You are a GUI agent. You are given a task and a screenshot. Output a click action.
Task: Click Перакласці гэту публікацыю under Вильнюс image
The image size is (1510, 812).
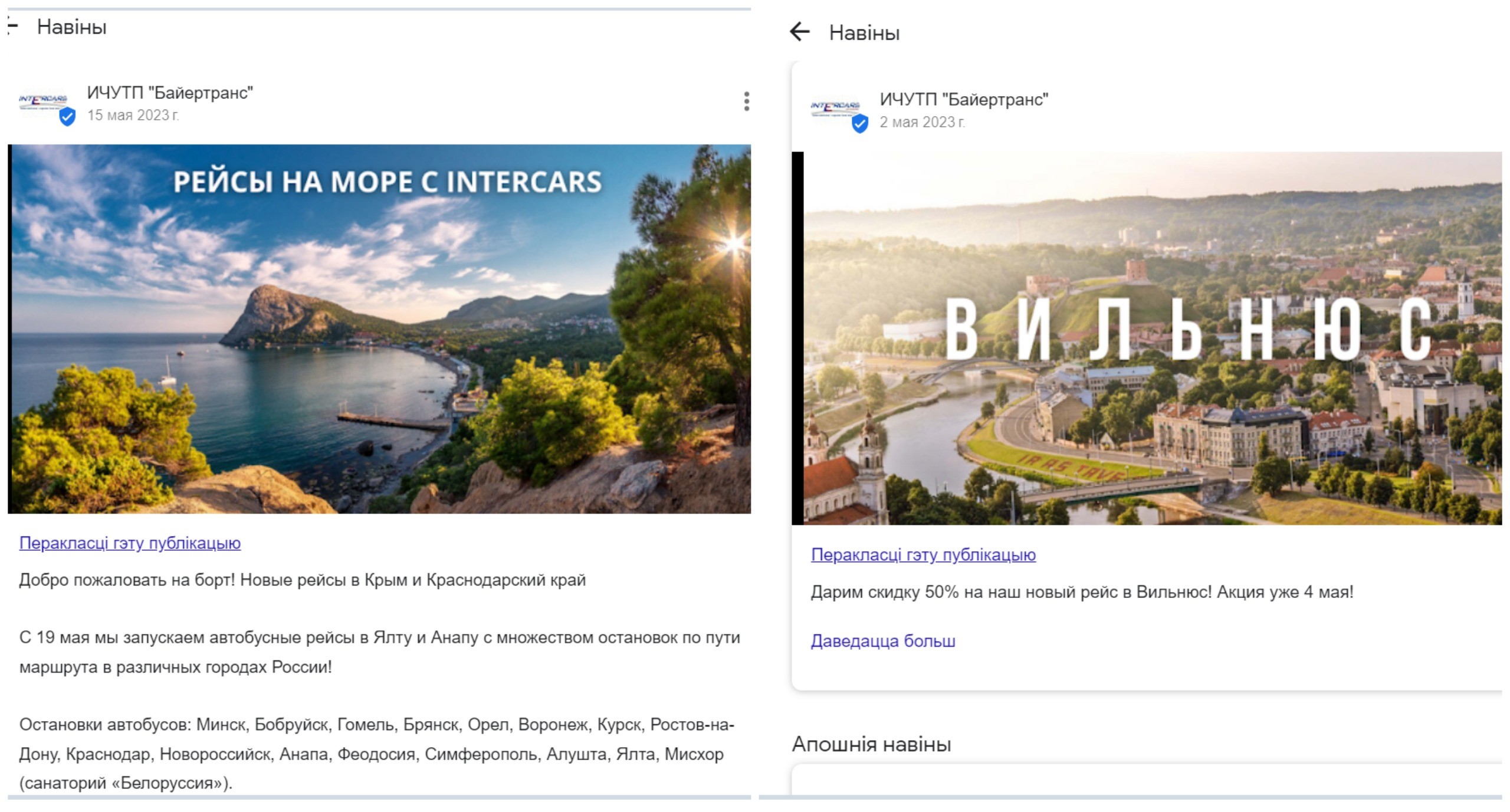[923, 555]
